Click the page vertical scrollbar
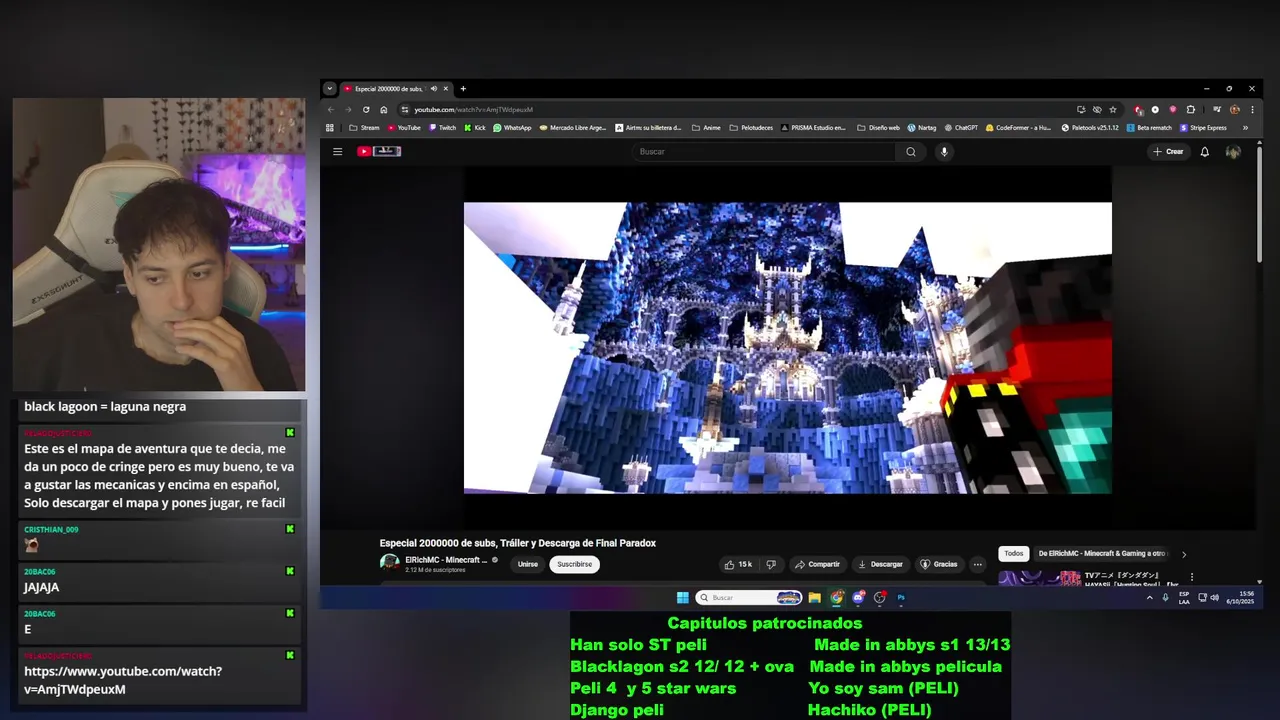Viewport: 1280px width, 720px height. coord(1258,203)
